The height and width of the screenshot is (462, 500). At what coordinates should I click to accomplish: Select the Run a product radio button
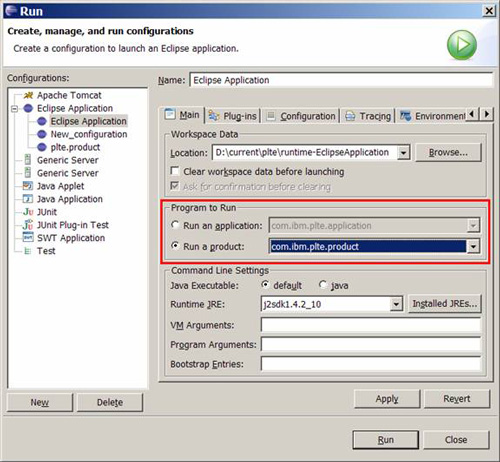[x=175, y=246]
